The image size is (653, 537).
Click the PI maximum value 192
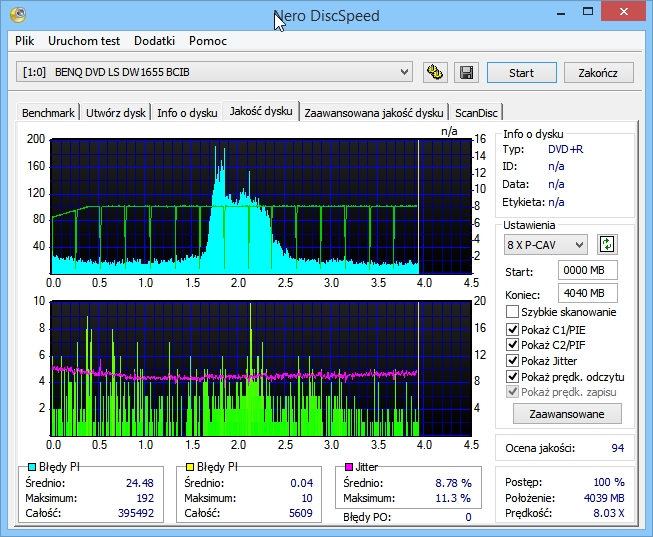pyautogui.click(x=145, y=498)
